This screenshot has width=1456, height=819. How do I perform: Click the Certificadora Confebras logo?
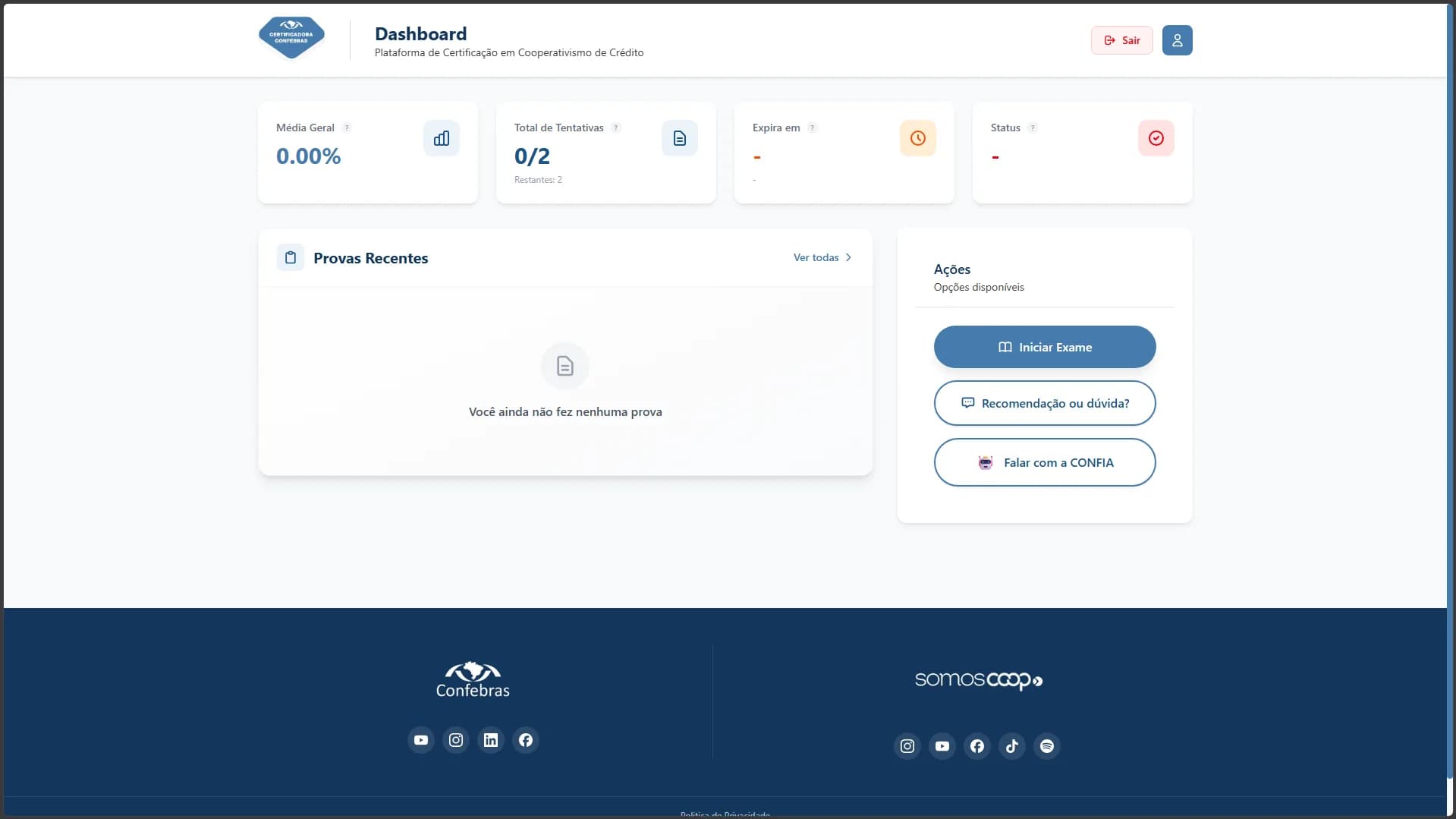point(291,38)
